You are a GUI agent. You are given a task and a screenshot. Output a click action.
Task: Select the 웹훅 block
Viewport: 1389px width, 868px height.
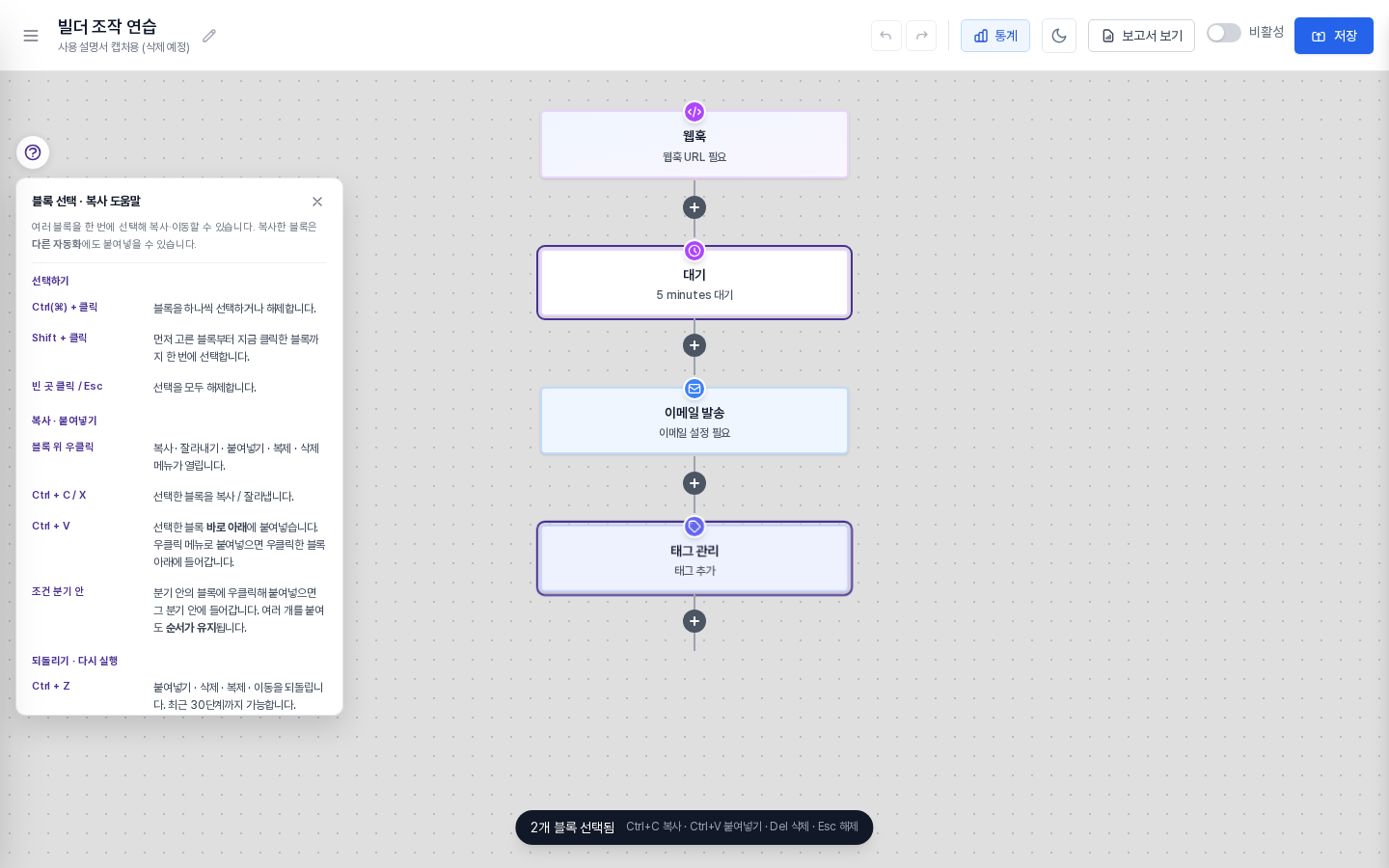click(x=694, y=145)
